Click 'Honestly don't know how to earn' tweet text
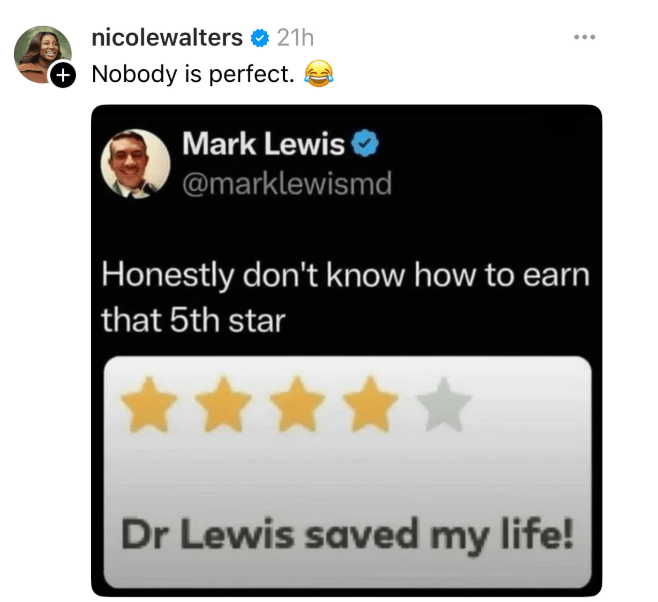This screenshot has width=658, height=602. pyautogui.click(x=345, y=275)
